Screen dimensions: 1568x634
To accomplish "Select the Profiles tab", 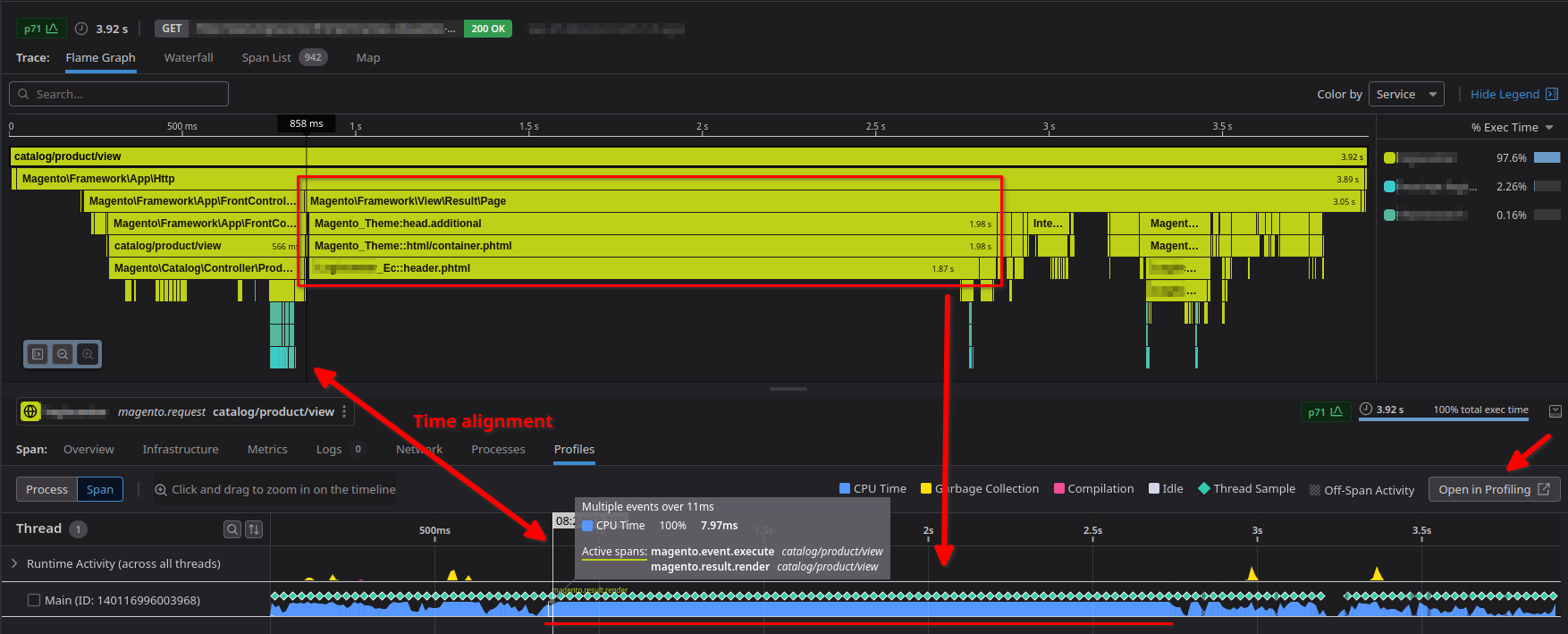I will pos(574,449).
